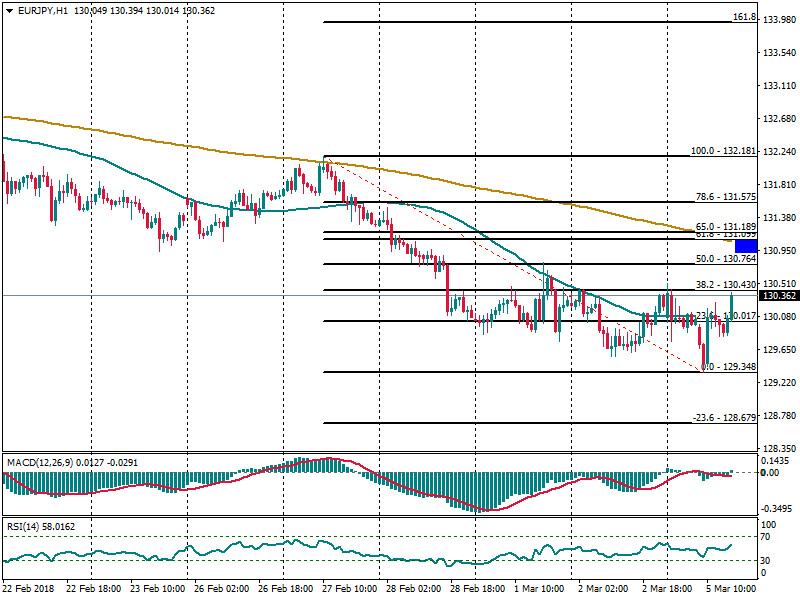Click the 133.980 price scale value
Image resolution: width=800 pixels, height=600 pixels.
pos(778,20)
